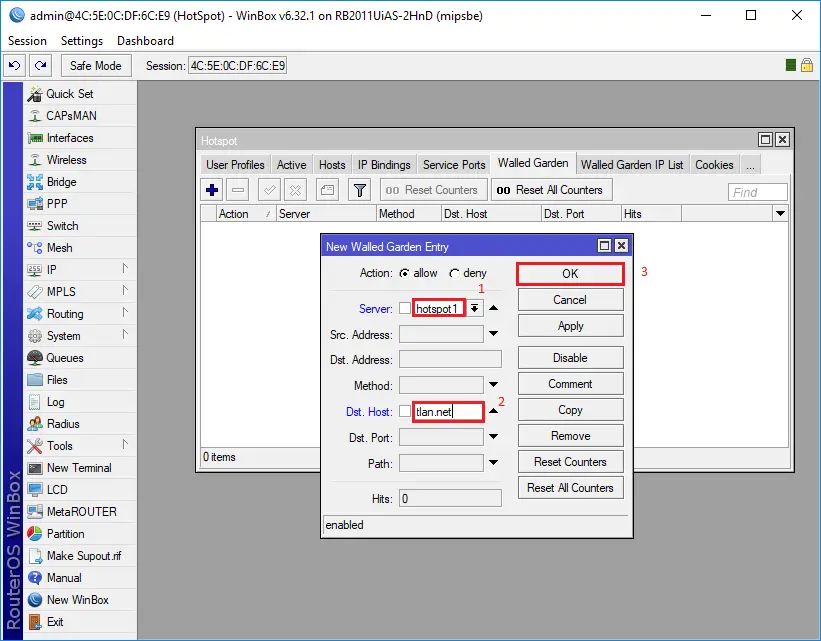Click Cancel in the dialog
The height and width of the screenshot is (641, 821).
tap(570, 300)
